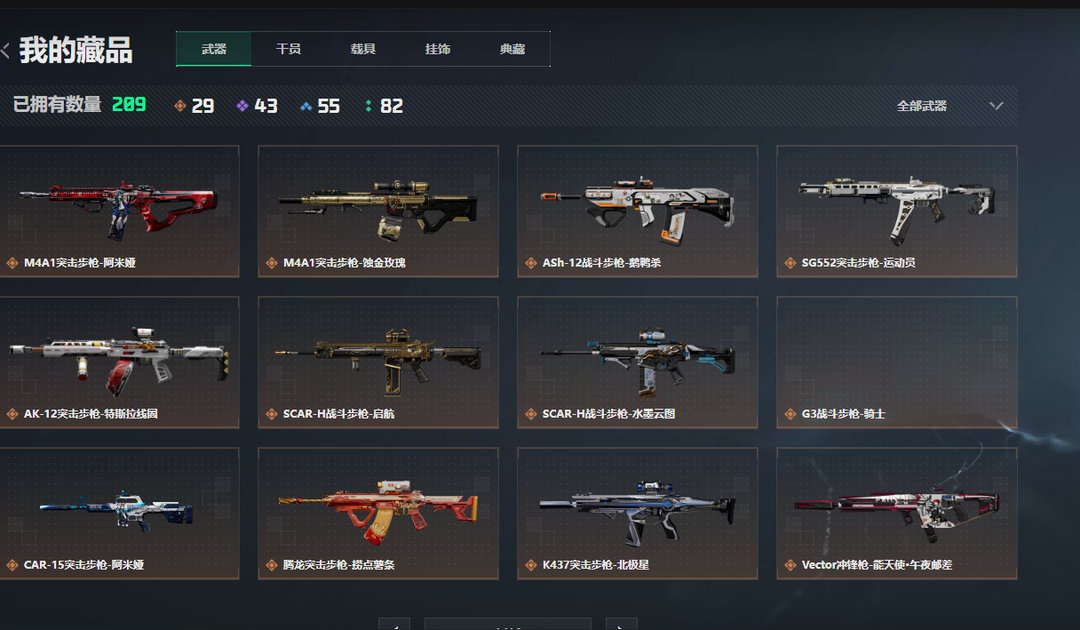Open the 挂饰 tab
This screenshot has width=1080, height=630.
437,49
